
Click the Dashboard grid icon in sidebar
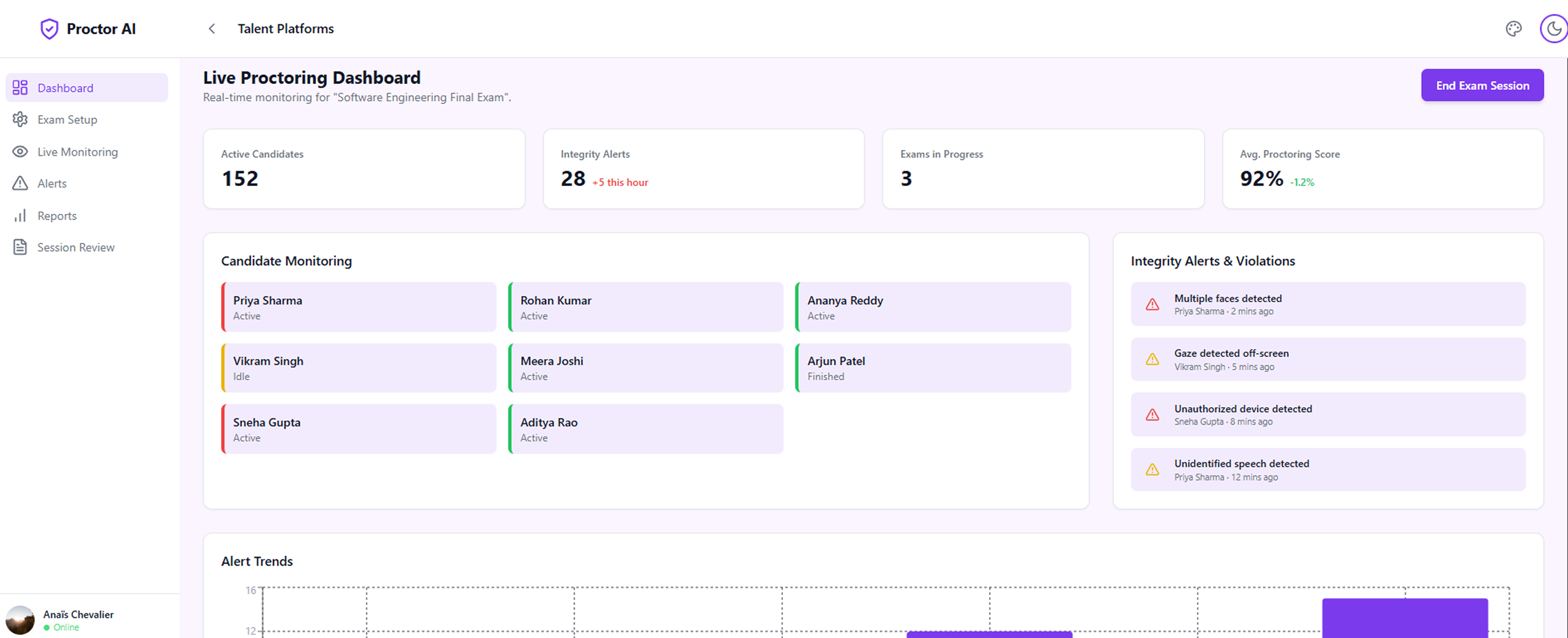20,88
